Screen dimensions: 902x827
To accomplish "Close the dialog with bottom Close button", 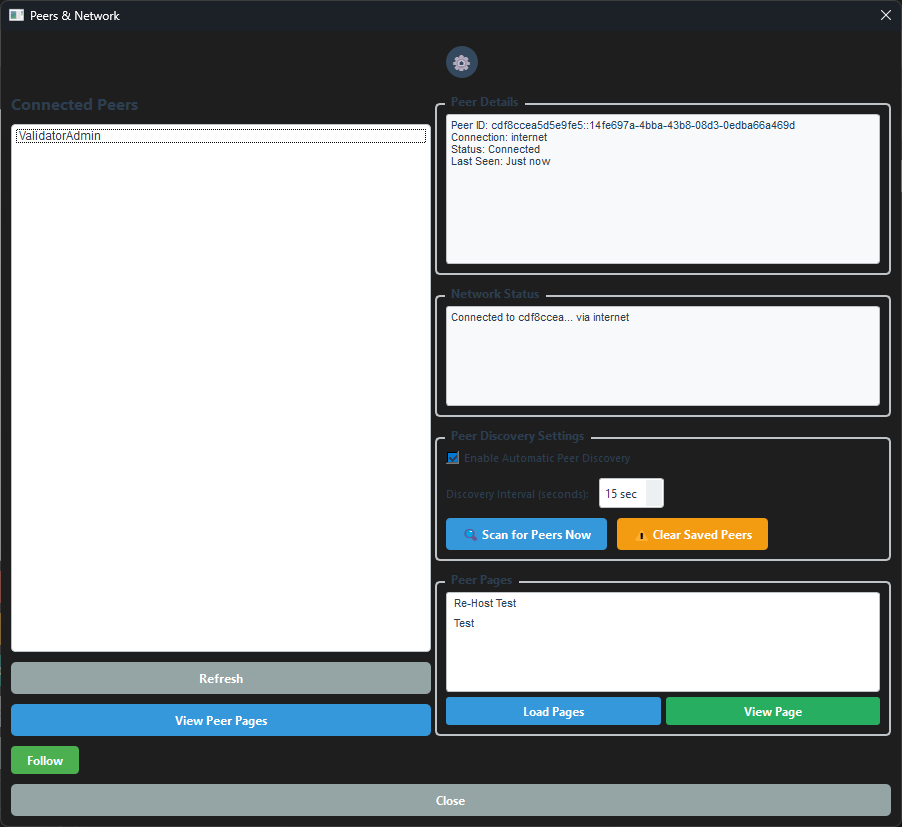I will pyautogui.click(x=450, y=801).
